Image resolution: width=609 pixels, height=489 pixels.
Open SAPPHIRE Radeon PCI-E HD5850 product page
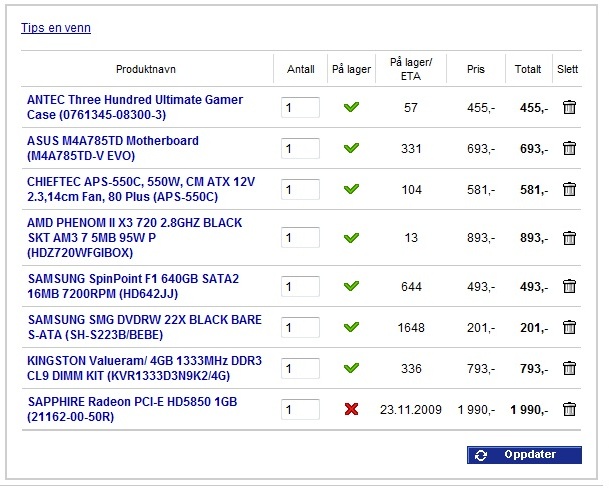(132, 409)
